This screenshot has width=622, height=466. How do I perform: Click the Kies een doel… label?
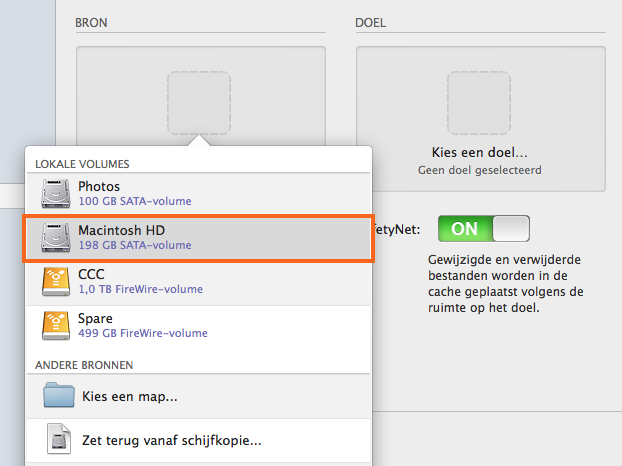point(480,152)
